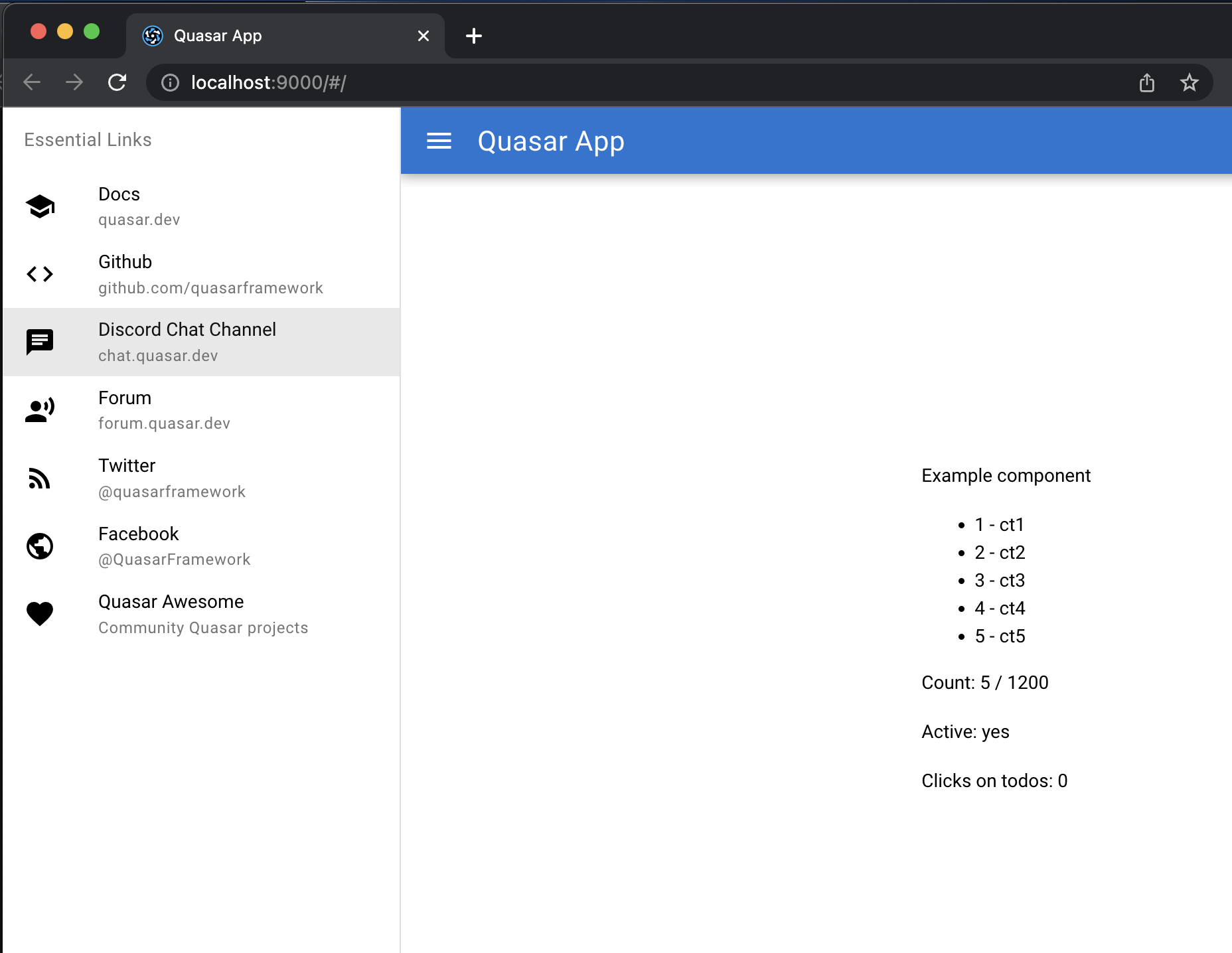The width and height of the screenshot is (1232, 953).
Task: Open the Twitter link
Action: (x=202, y=478)
